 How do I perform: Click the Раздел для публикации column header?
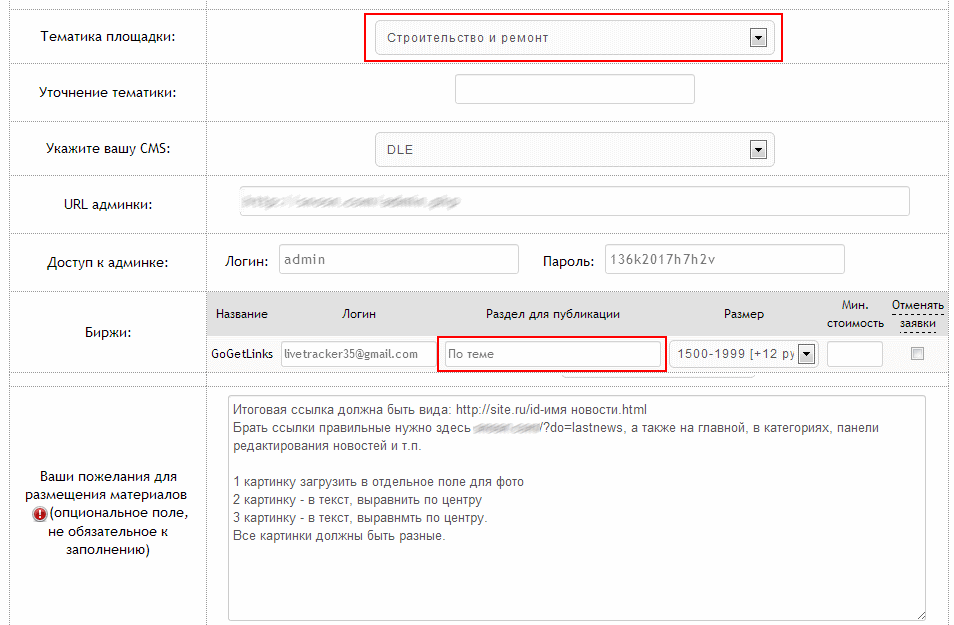click(553, 314)
